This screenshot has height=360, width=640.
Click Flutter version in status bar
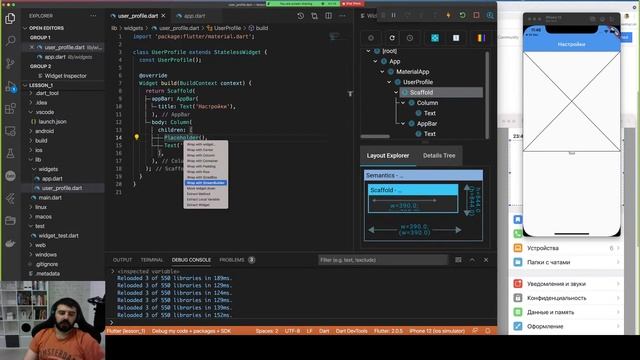(388, 331)
